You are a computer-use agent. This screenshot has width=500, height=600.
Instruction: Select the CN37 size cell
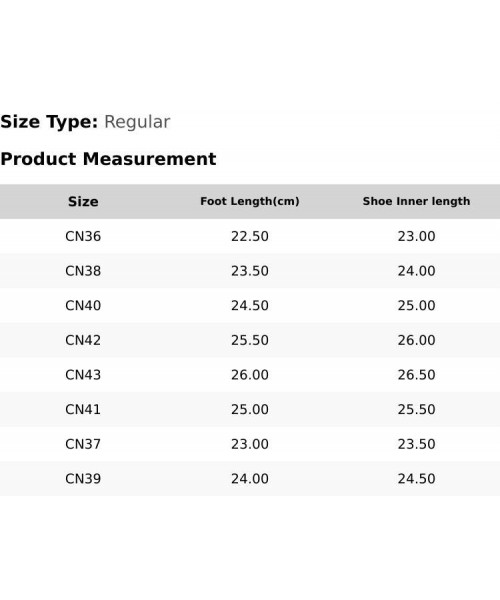[83, 444]
